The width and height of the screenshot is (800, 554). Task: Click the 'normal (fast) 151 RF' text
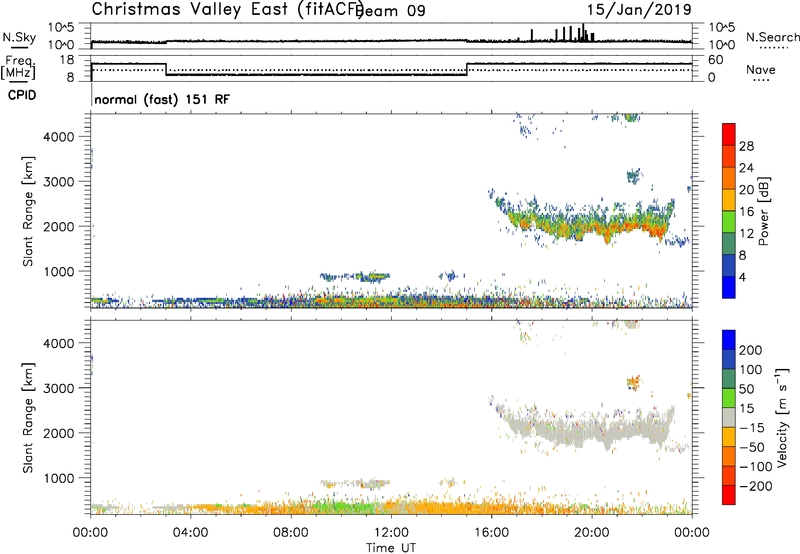click(162, 99)
